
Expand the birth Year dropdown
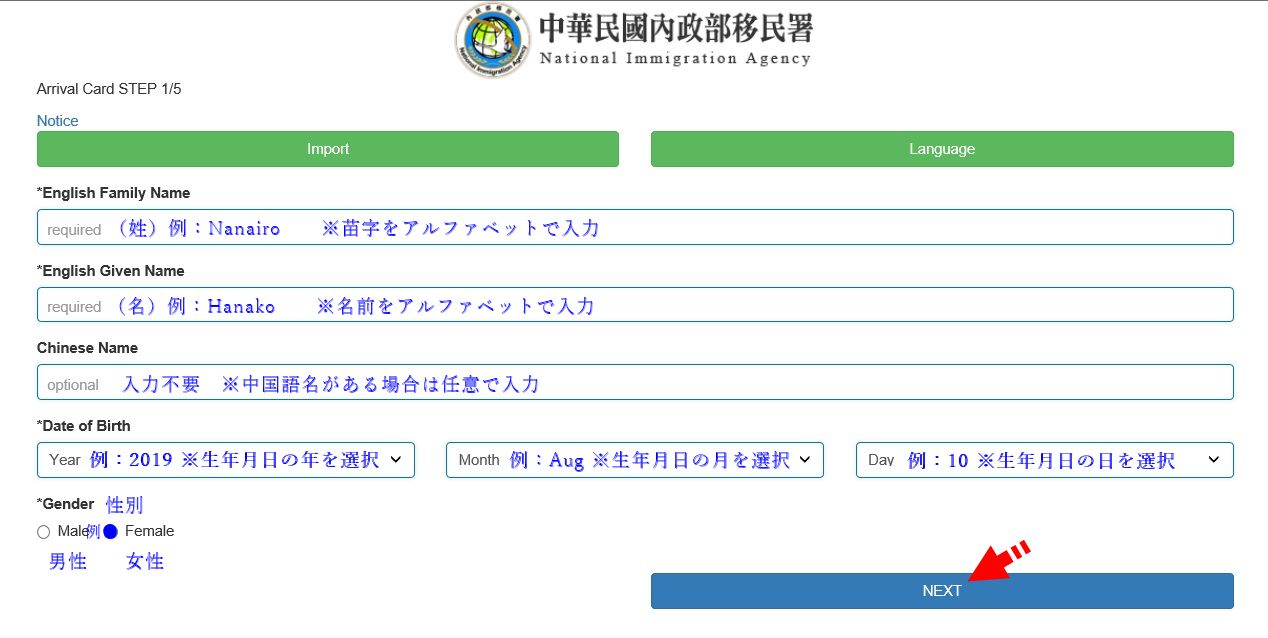pos(225,460)
